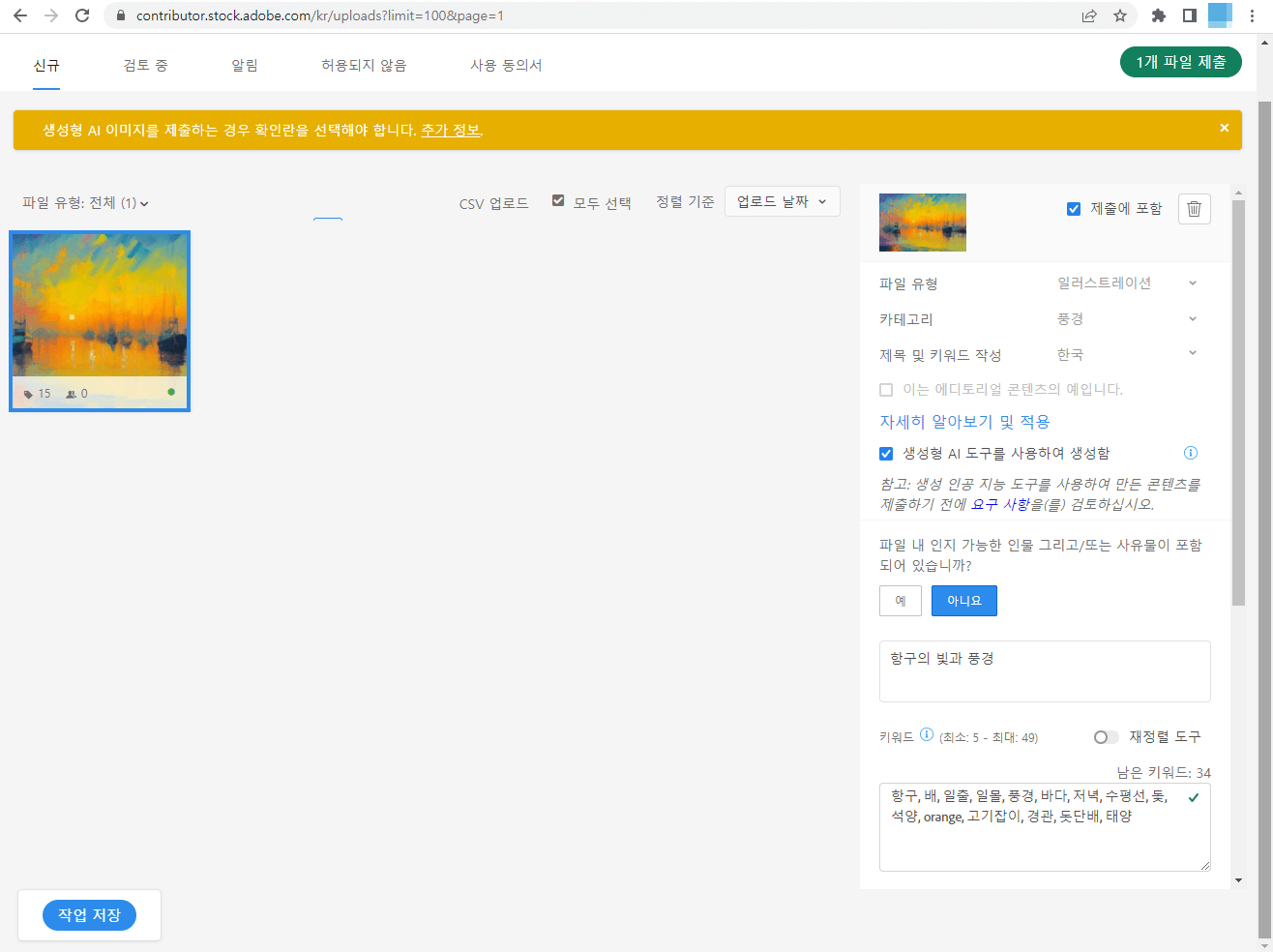Open the browser extensions puzzle icon
This screenshot has height=952, width=1273.
1157,15
